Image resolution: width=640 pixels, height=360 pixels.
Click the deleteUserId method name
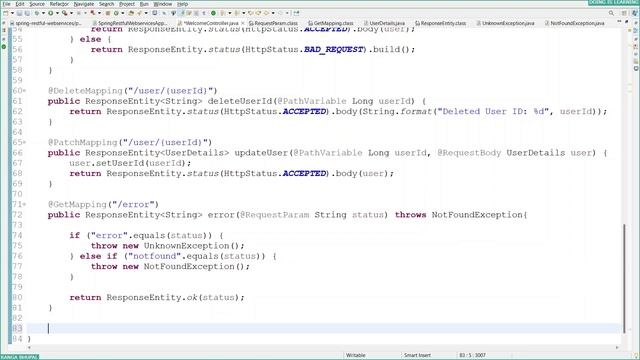(x=240, y=101)
